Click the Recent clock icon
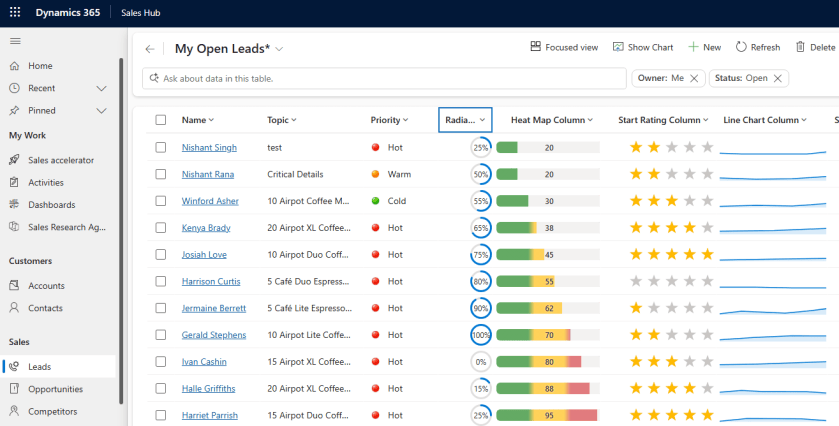Screen dimensions: 839x426 point(14,88)
